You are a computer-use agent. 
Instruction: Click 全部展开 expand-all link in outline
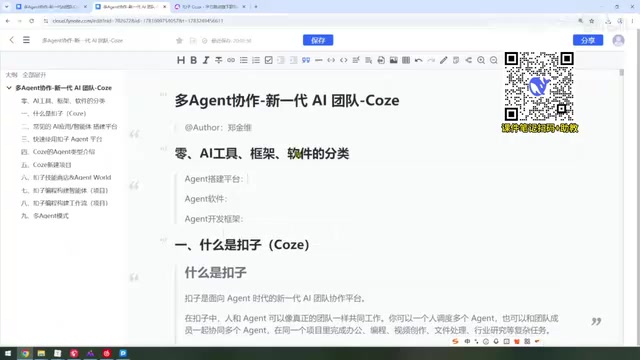point(34,75)
